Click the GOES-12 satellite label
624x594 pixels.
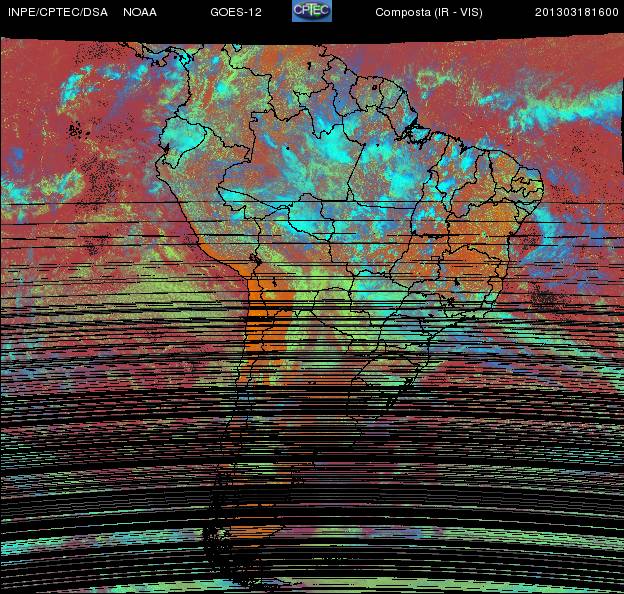pyautogui.click(x=236, y=12)
